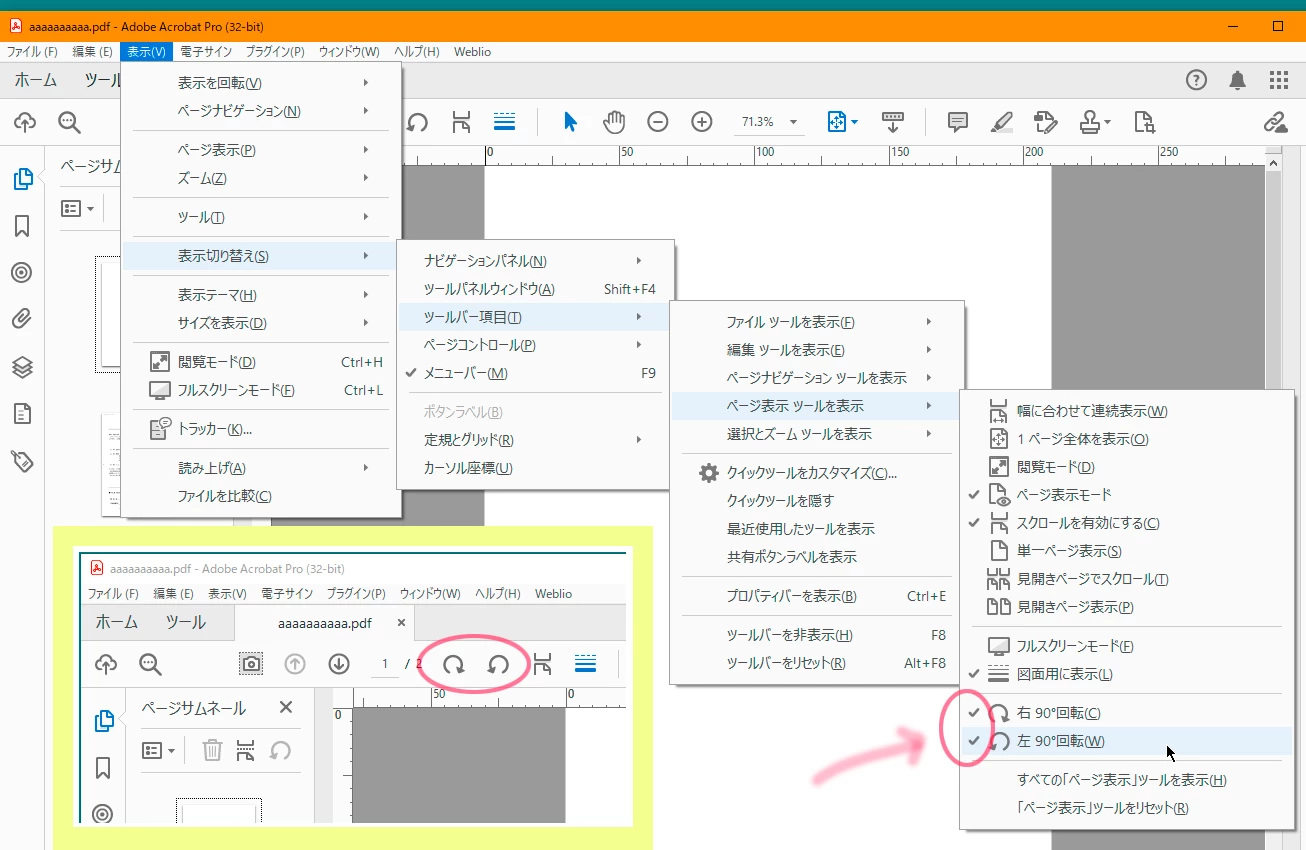Screen dimensions: 1306x850
Task: Uncheck 左 90°回転(W) tool
Action: tap(1126, 741)
